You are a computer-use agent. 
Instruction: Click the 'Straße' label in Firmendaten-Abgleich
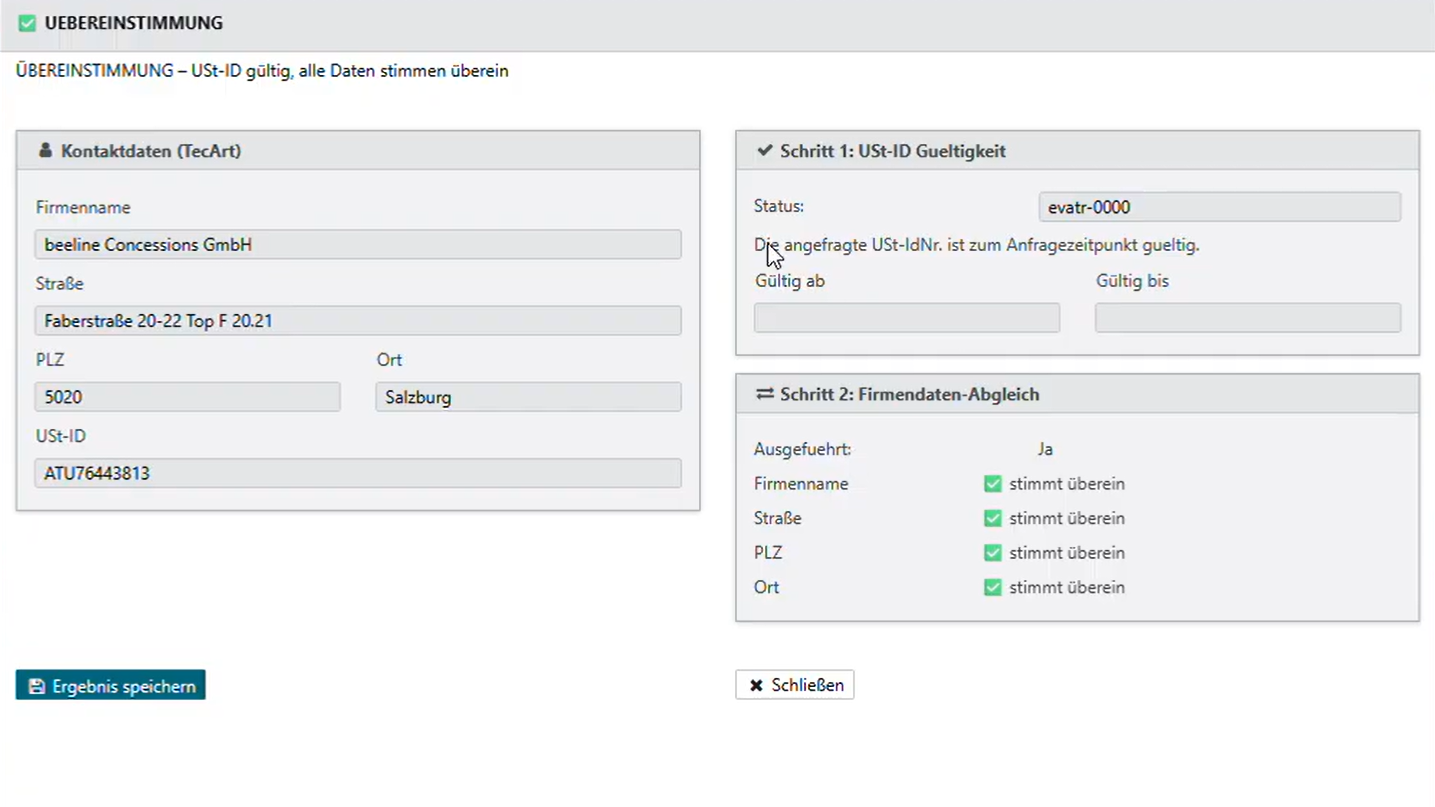[x=778, y=518]
